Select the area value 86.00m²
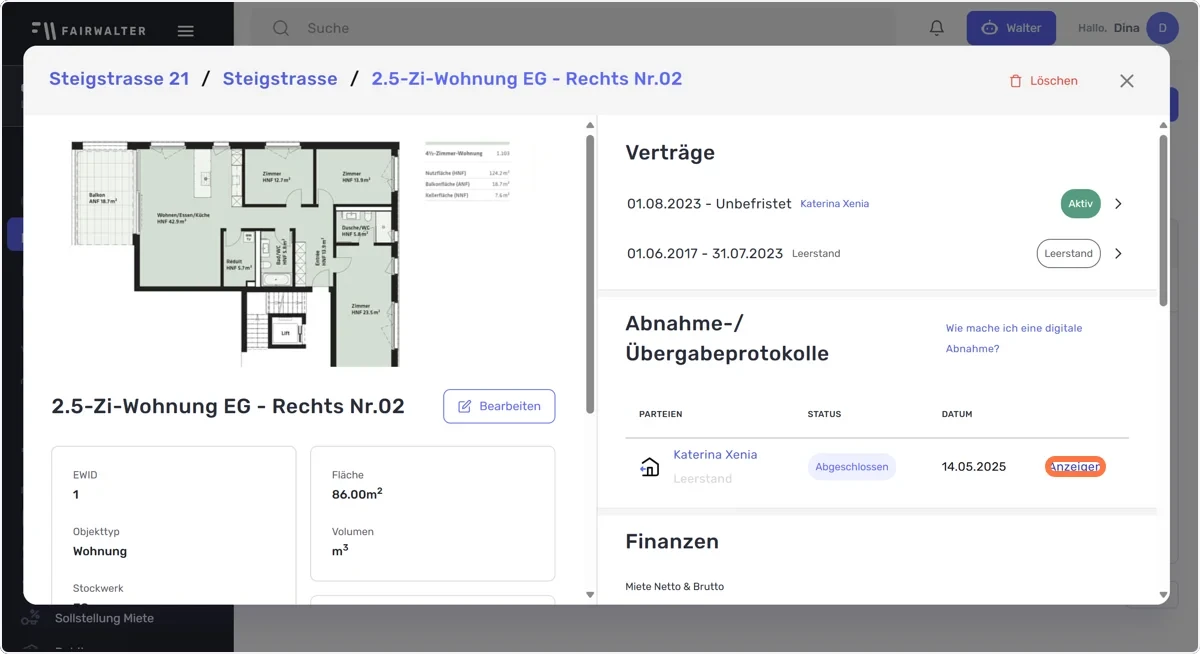1200x654 pixels. click(x=357, y=494)
